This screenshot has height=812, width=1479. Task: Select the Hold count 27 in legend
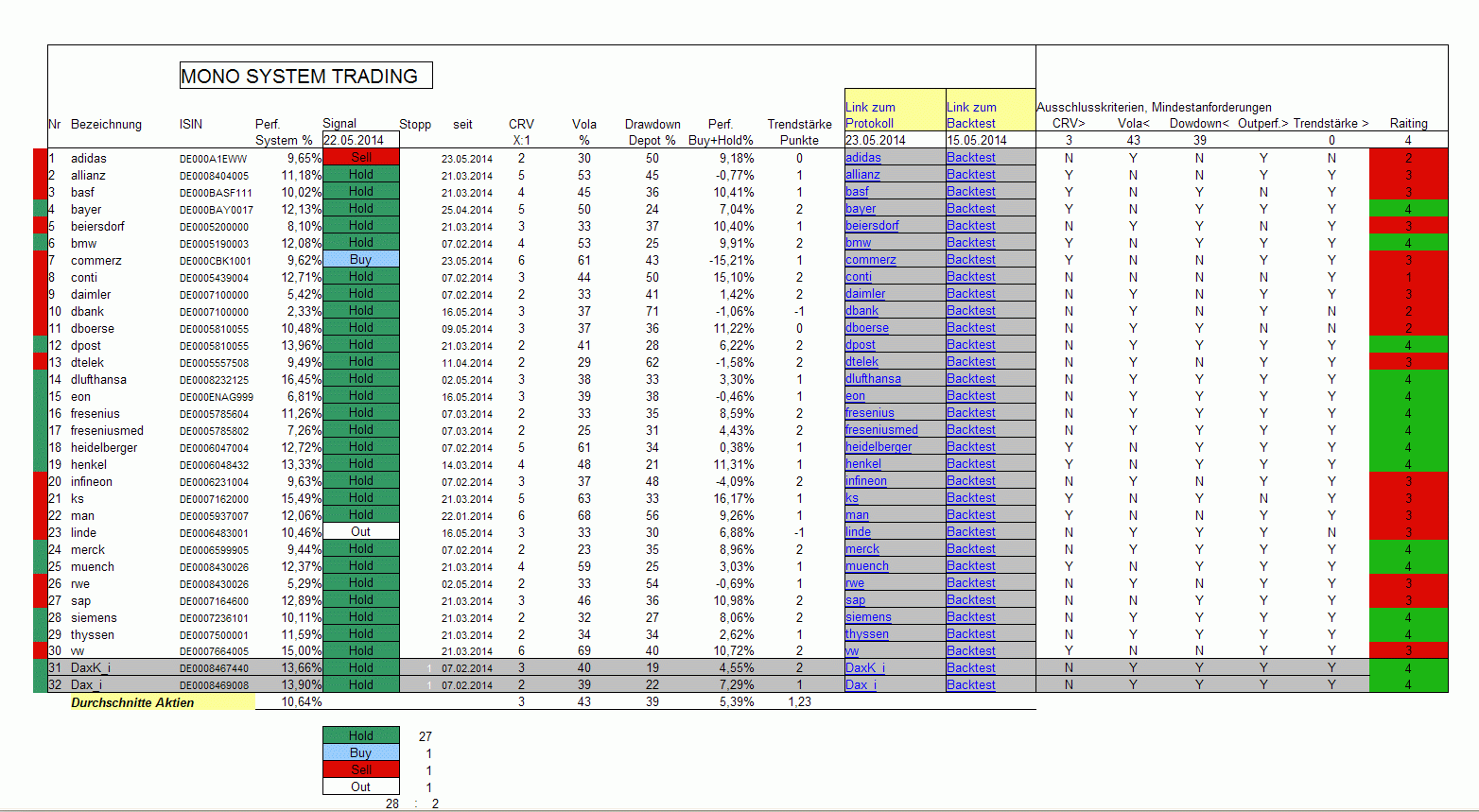[x=426, y=736]
